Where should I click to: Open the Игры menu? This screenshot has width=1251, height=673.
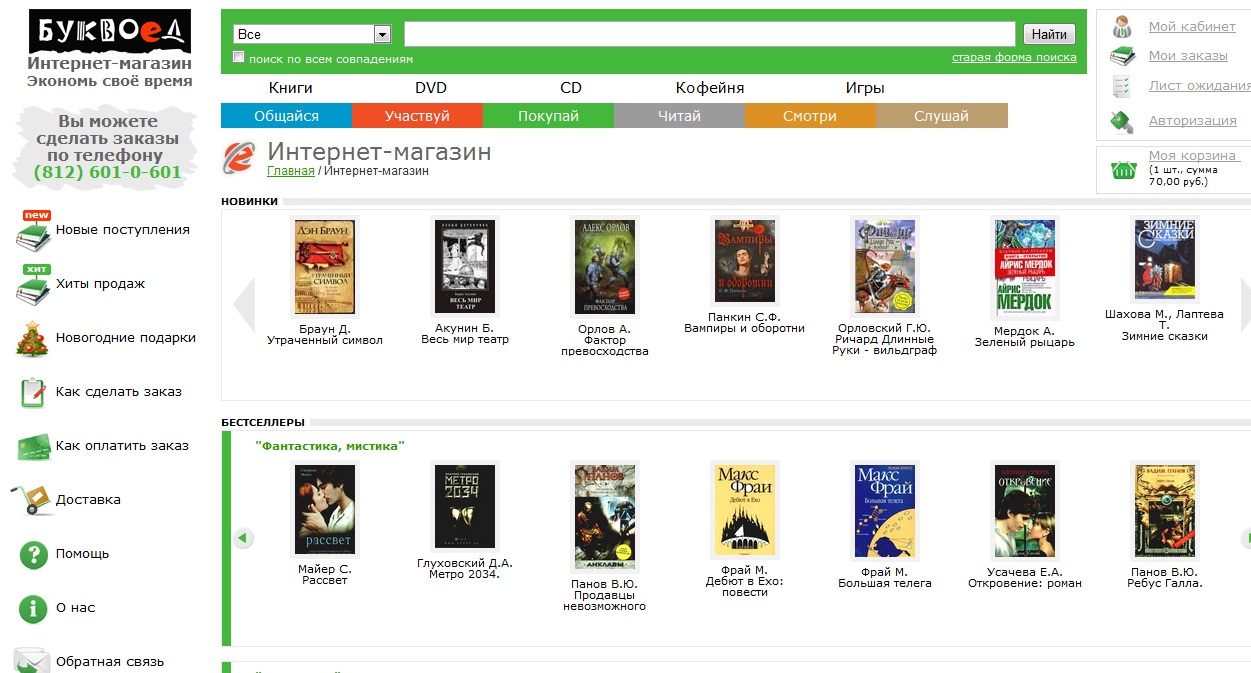pos(865,88)
